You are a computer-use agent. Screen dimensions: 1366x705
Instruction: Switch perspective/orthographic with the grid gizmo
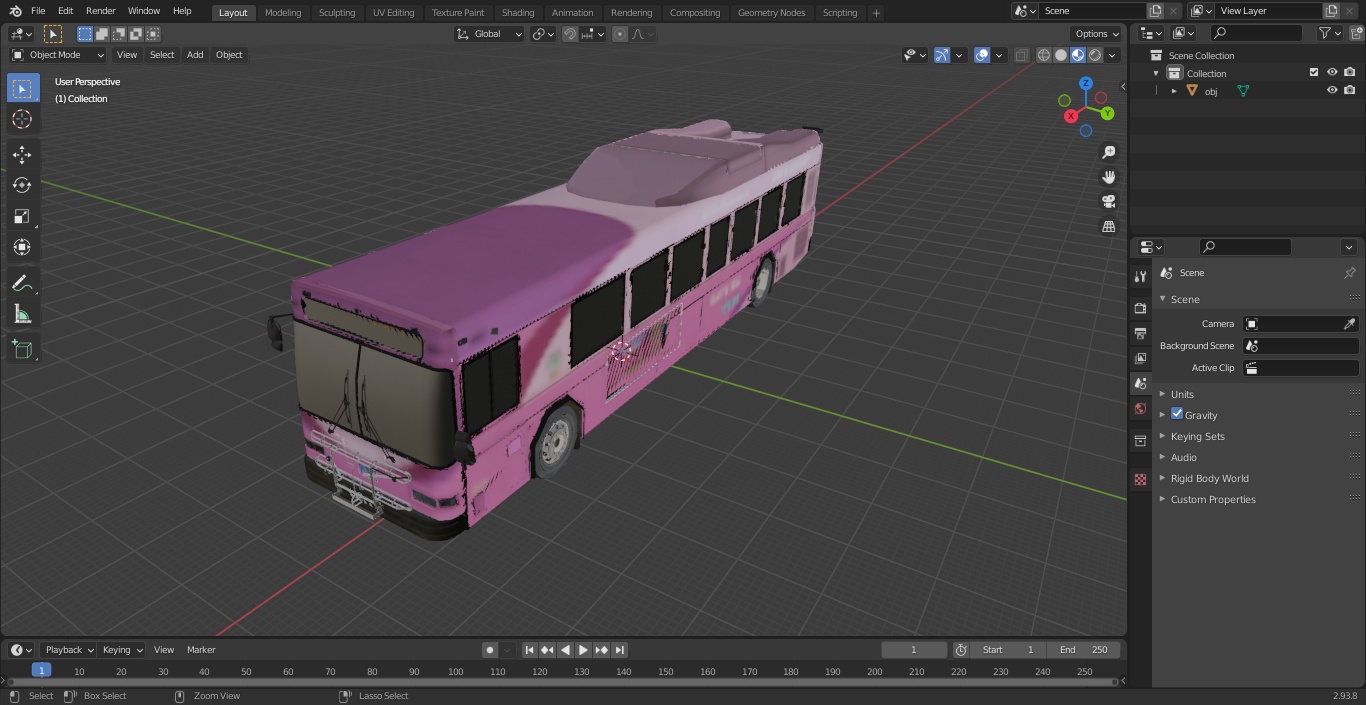click(1108, 227)
